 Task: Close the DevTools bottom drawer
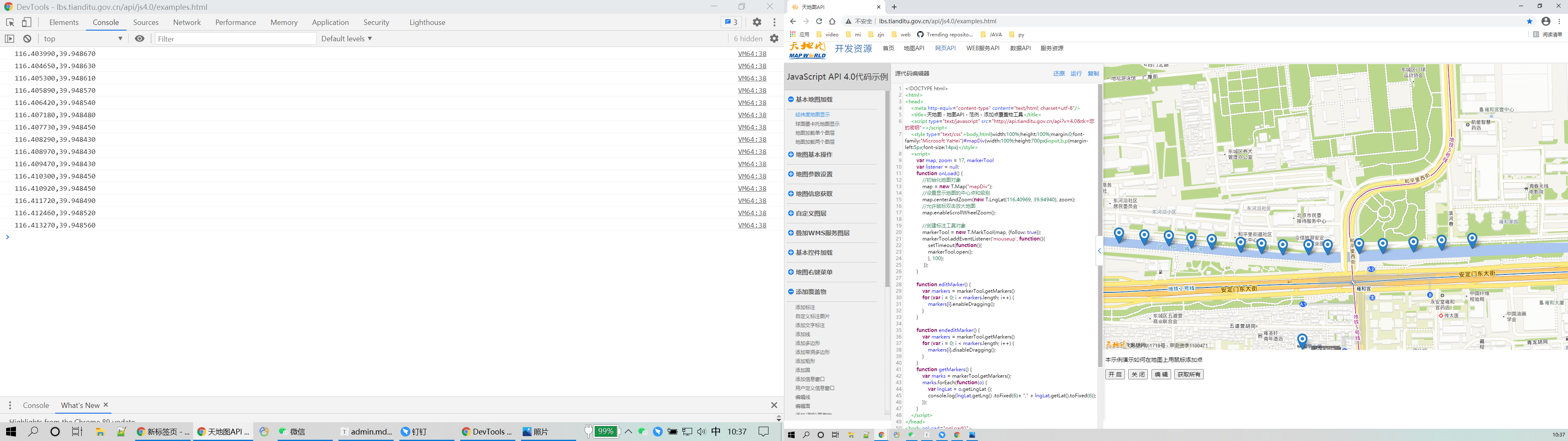pyautogui.click(x=774, y=405)
